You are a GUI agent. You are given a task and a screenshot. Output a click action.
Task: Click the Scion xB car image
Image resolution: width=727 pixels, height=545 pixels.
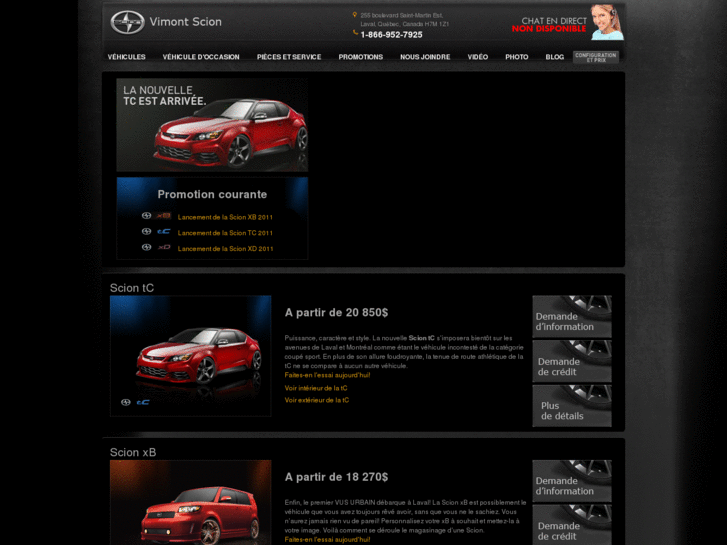coord(191,502)
